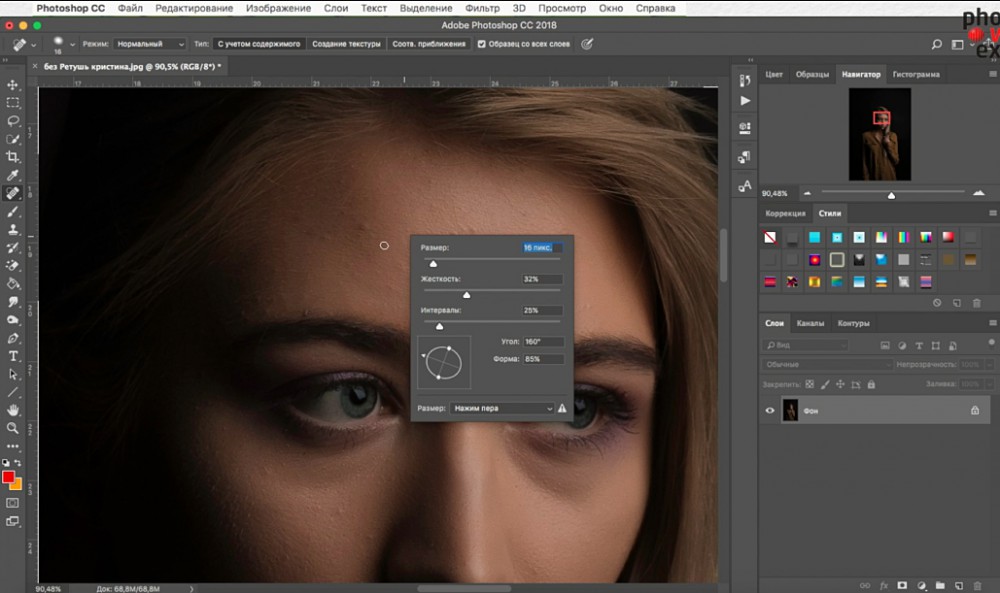1000x593 pixels.
Task: Open the brush preset picker arrow
Action: point(72,45)
